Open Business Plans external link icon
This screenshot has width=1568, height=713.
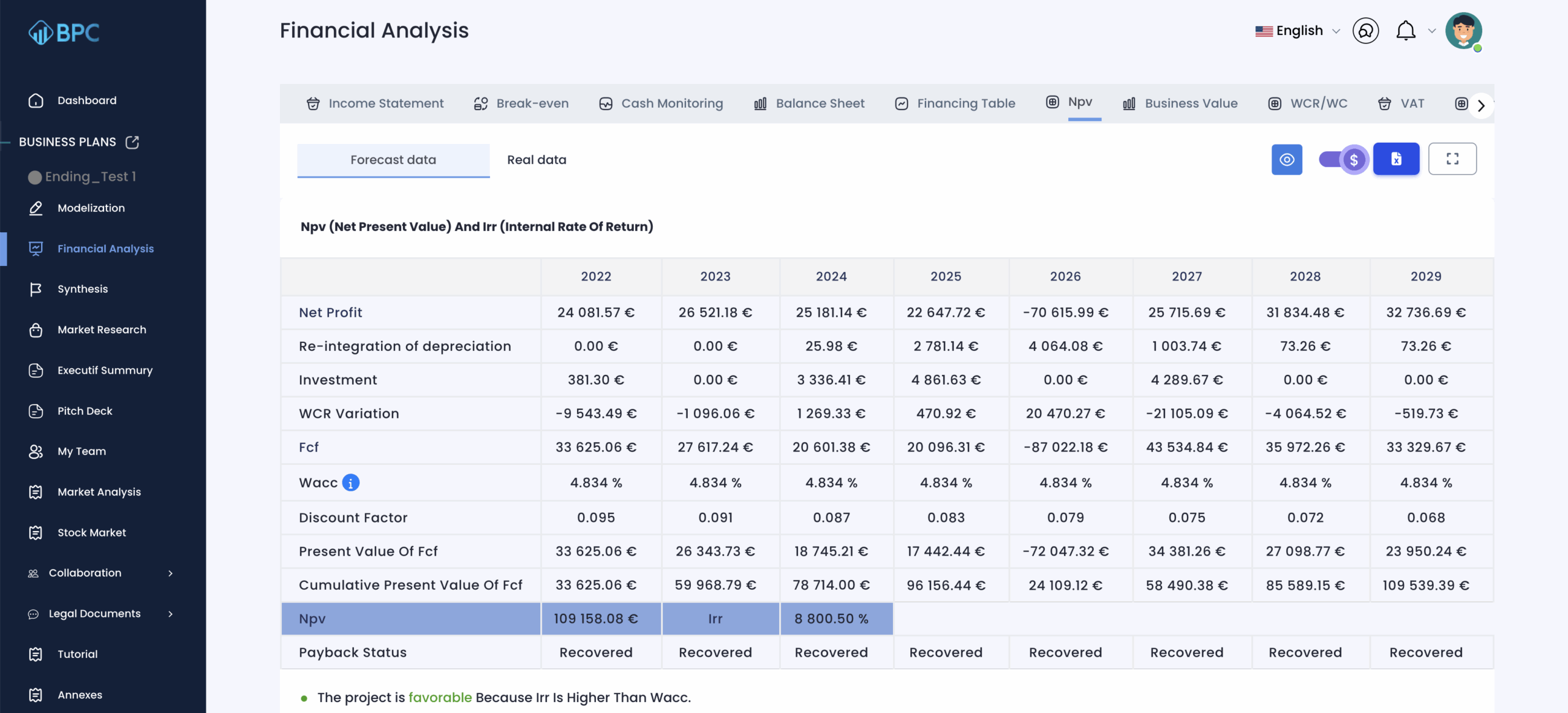click(x=132, y=142)
